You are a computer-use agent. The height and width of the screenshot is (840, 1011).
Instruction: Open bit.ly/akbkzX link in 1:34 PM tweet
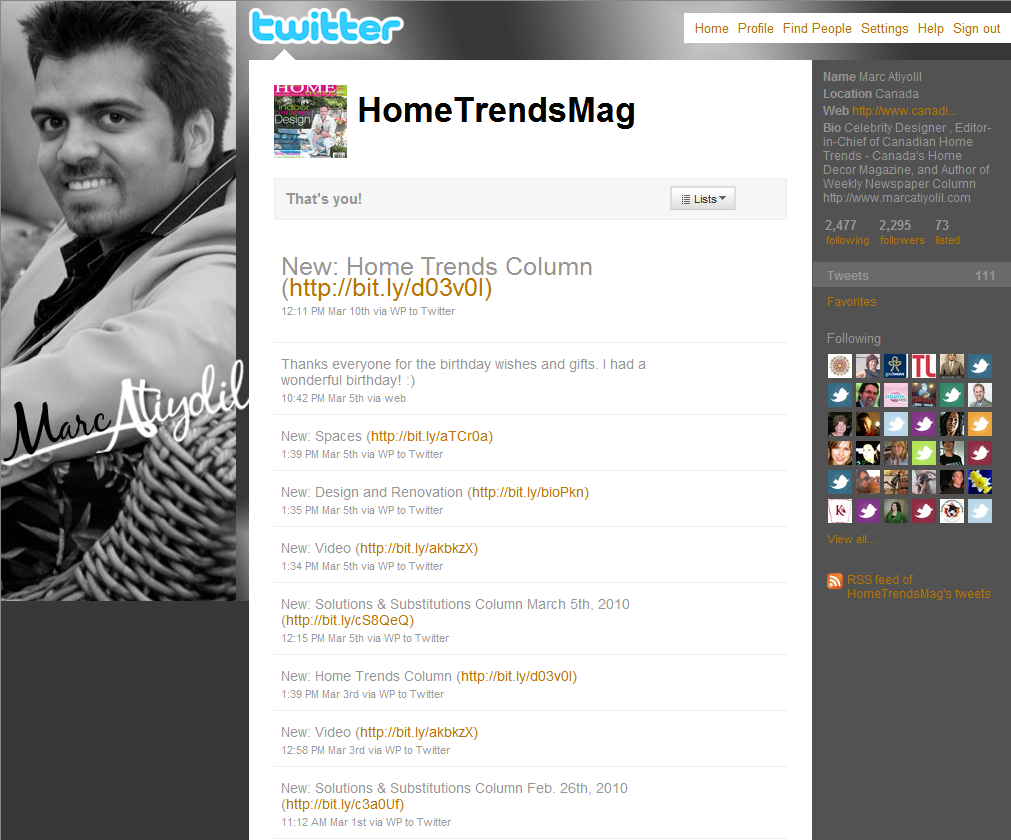point(418,549)
